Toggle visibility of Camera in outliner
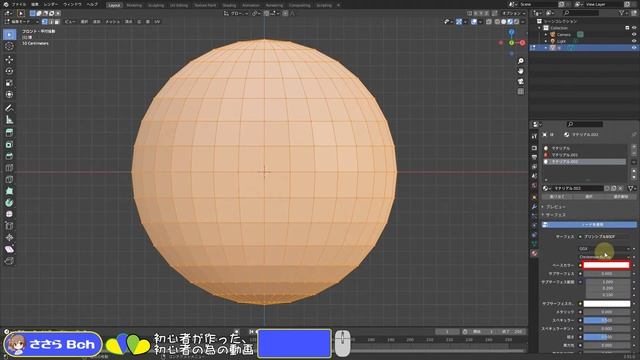The width and height of the screenshot is (640, 360). (634, 34)
